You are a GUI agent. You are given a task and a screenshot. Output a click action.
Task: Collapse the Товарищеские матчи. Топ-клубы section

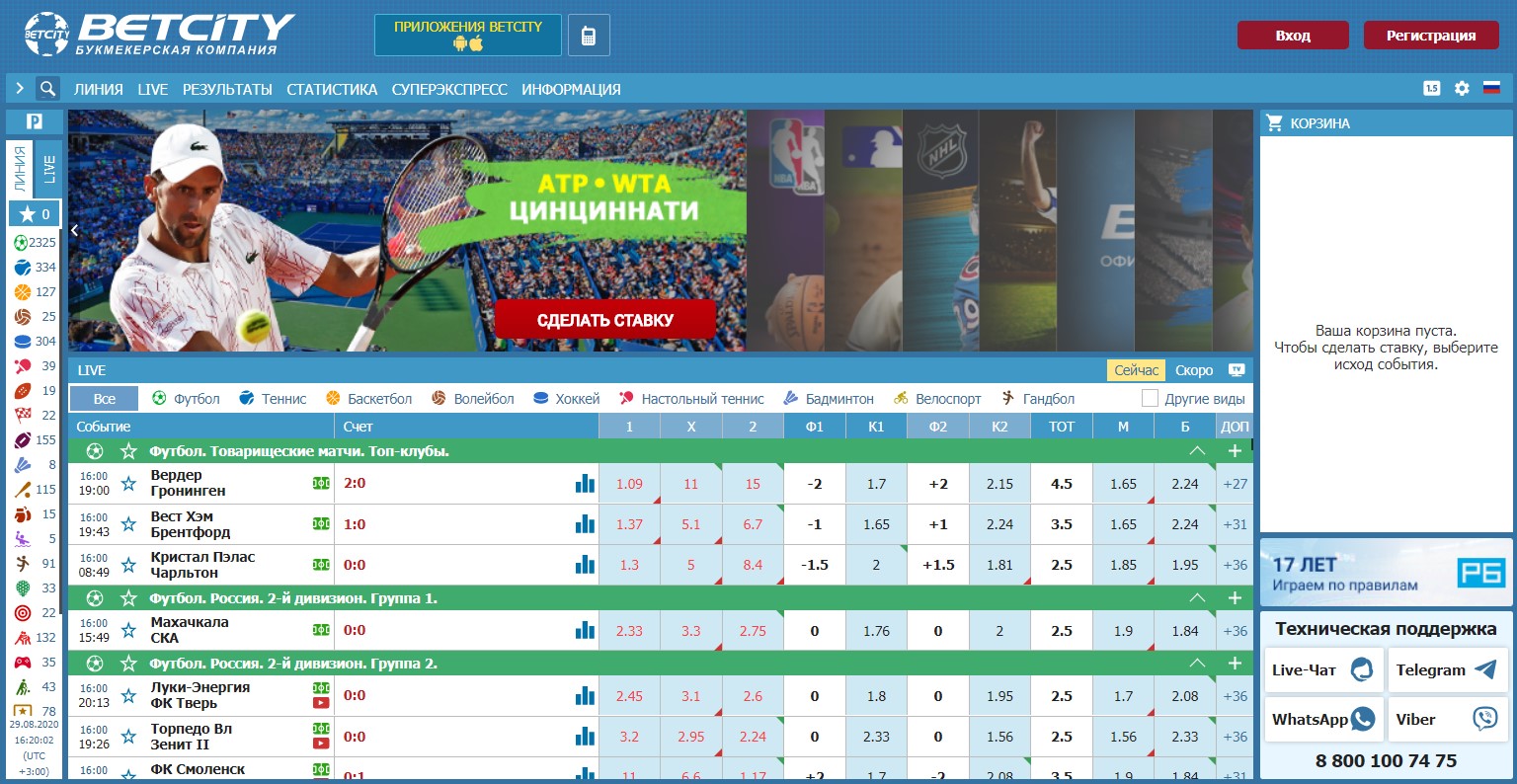coord(1197,451)
